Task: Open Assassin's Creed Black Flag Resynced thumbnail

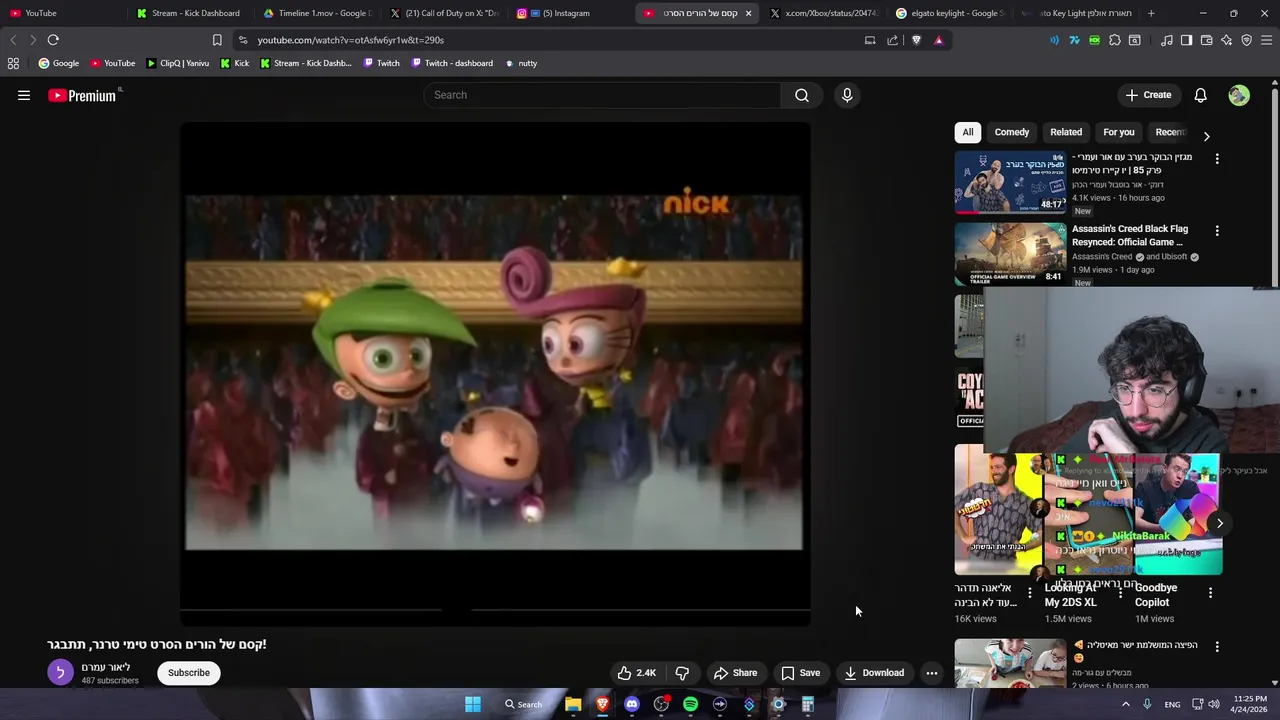Action: pos(1010,254)
